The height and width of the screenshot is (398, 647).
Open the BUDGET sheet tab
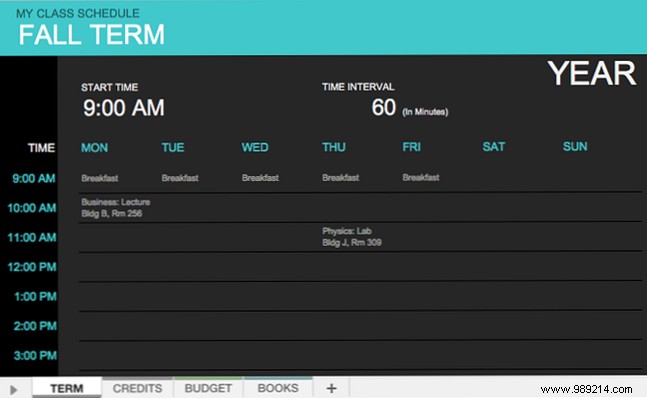coord(208,388)
